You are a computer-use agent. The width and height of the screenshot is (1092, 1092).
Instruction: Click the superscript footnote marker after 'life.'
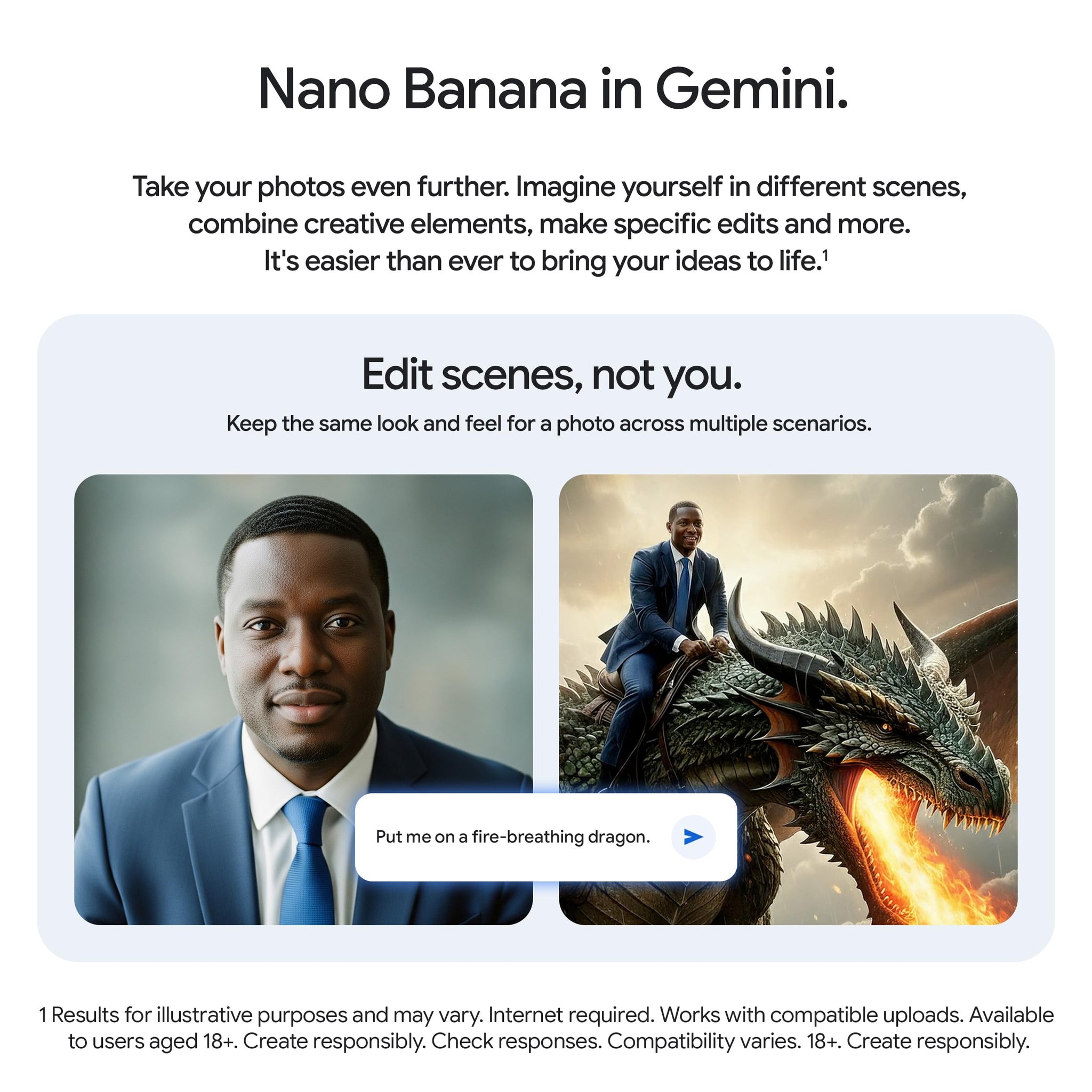click(825, 255)
